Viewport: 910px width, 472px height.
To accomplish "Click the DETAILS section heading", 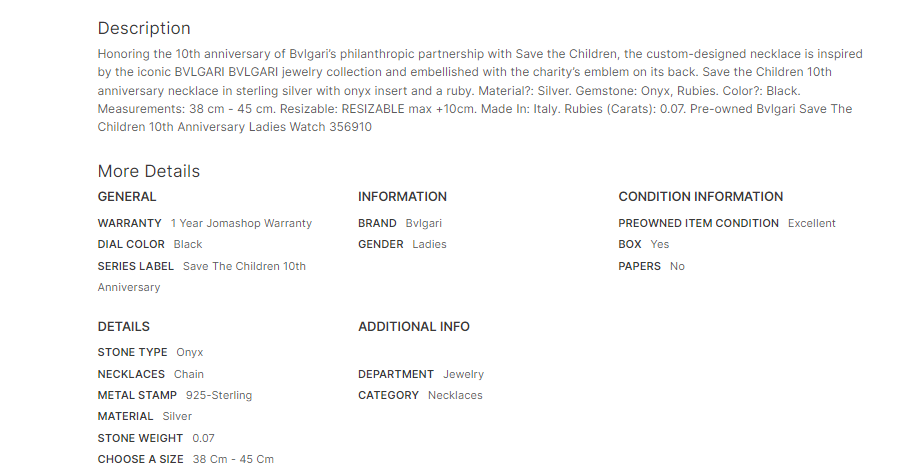I will 124,327.
